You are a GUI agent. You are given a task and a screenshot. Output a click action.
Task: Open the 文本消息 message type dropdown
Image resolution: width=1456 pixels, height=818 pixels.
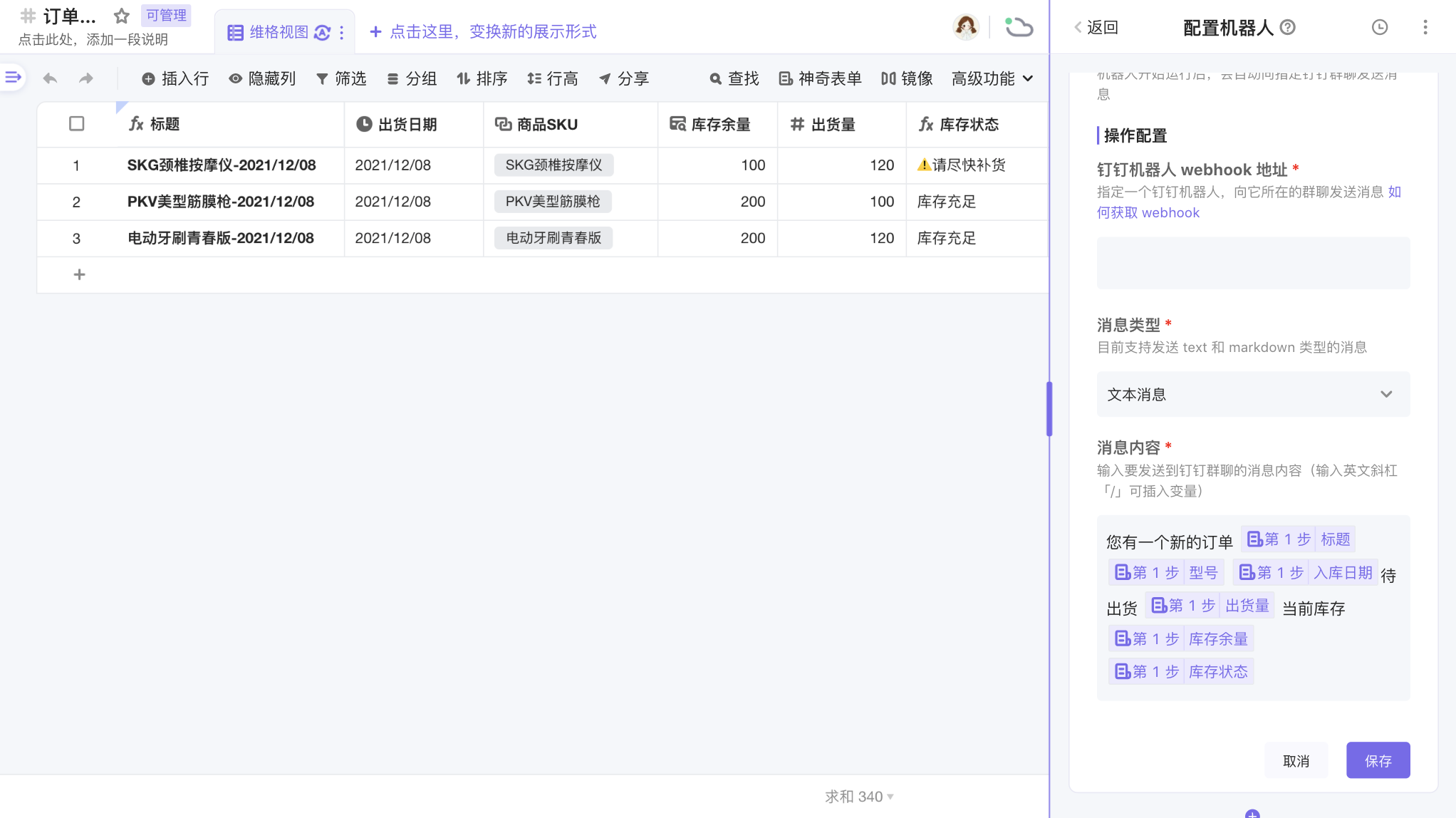pos(1252,394)
